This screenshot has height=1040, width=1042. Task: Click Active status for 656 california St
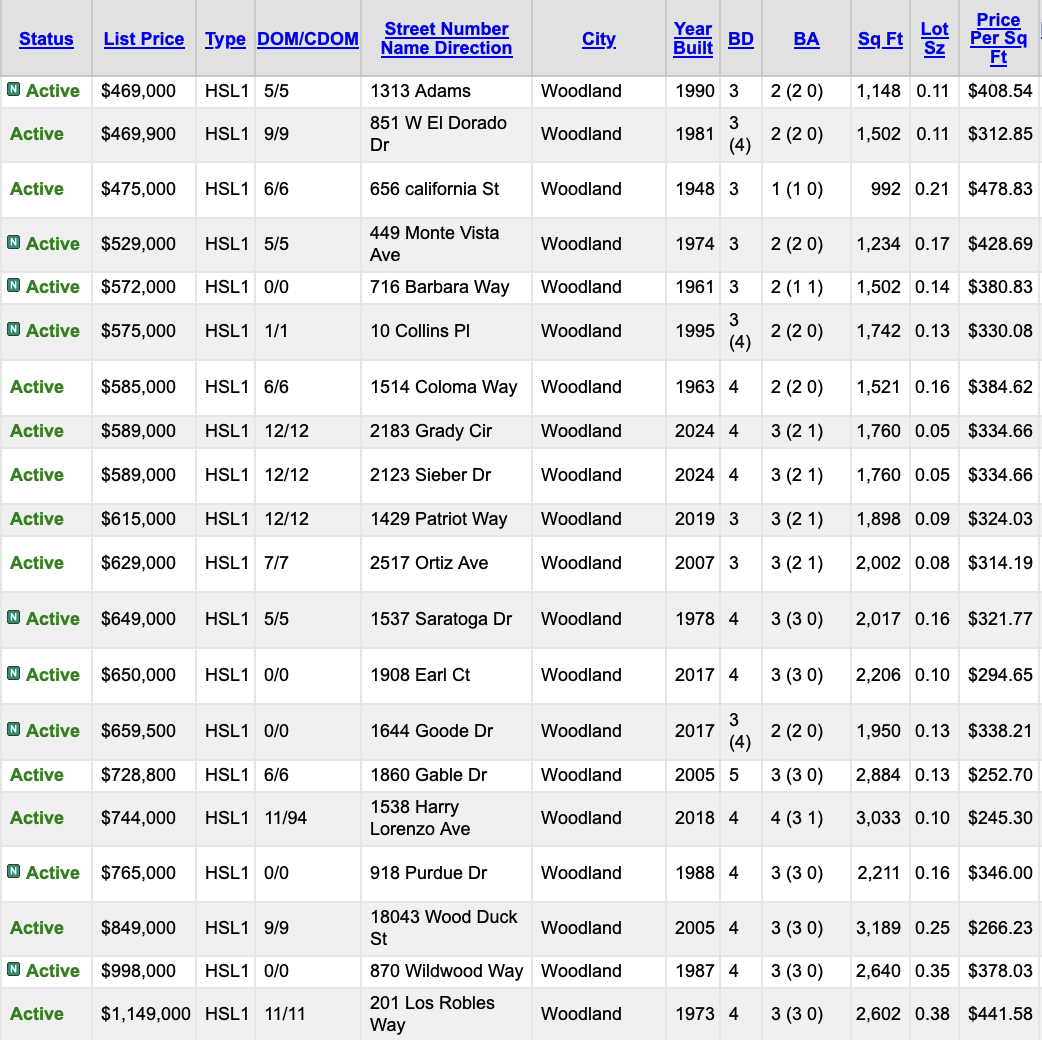coord(37,189)
